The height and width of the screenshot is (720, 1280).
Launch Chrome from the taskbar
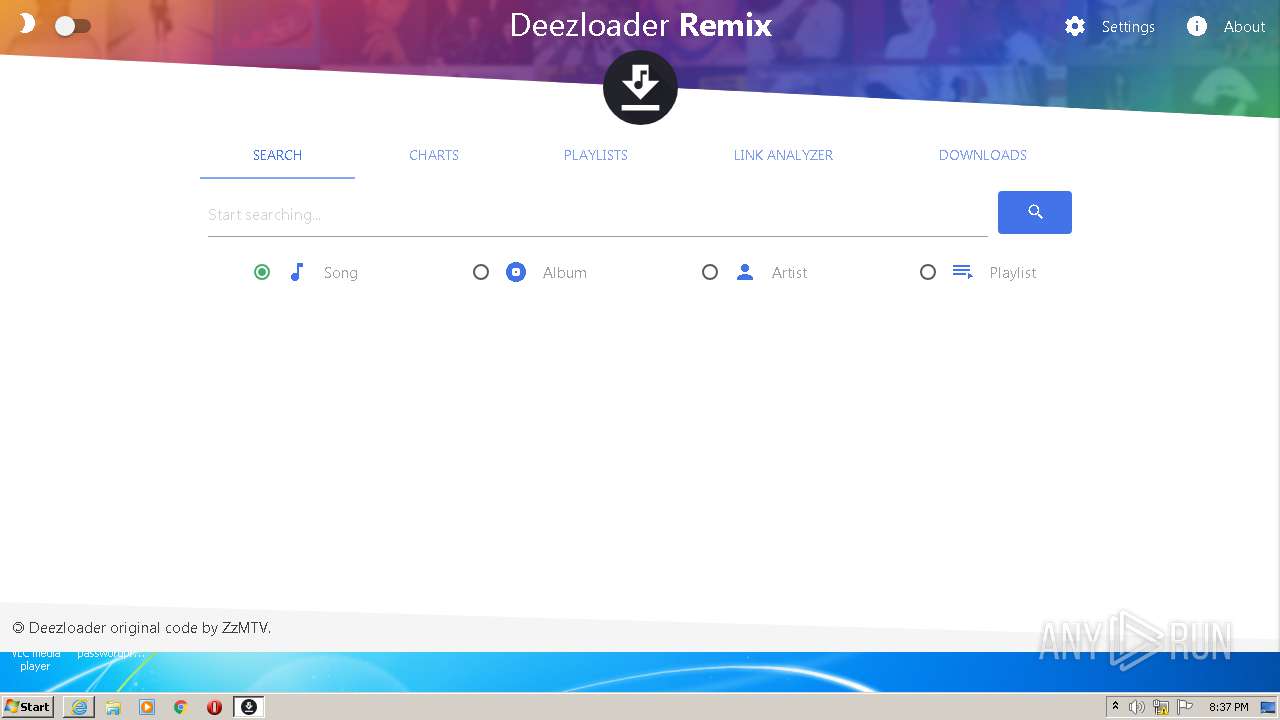(181, 707)
